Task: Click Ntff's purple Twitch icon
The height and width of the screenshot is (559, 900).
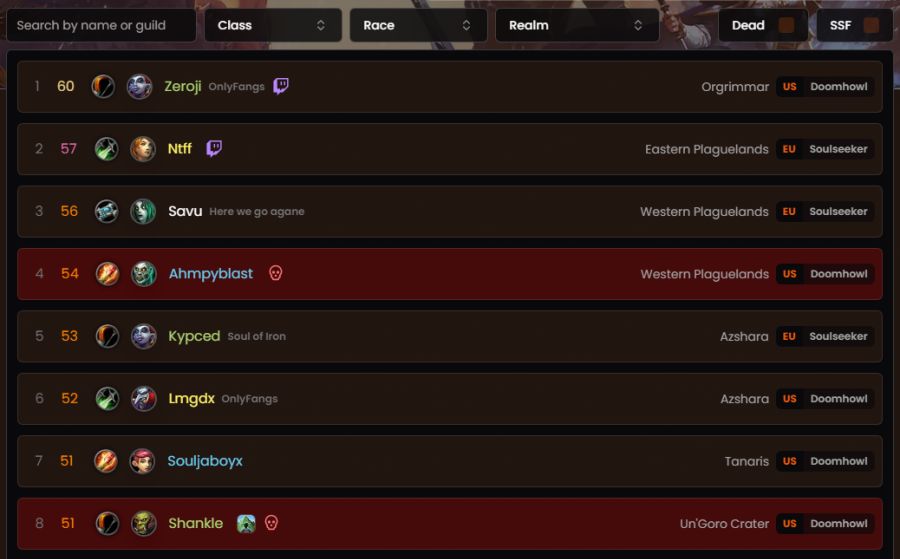Action: click(214, 149)
